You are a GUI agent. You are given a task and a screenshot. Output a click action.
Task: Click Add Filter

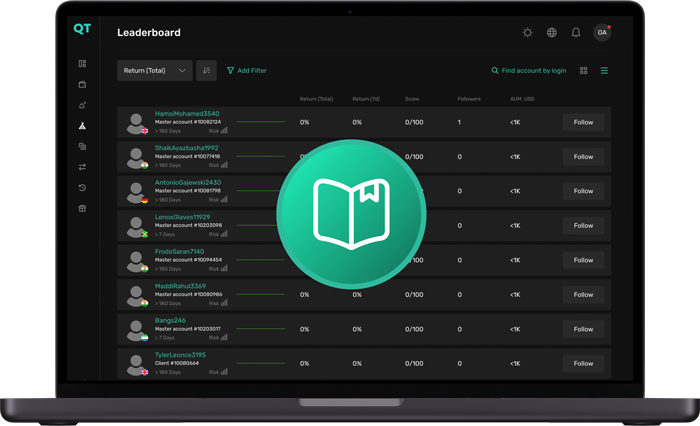[247, 71]
